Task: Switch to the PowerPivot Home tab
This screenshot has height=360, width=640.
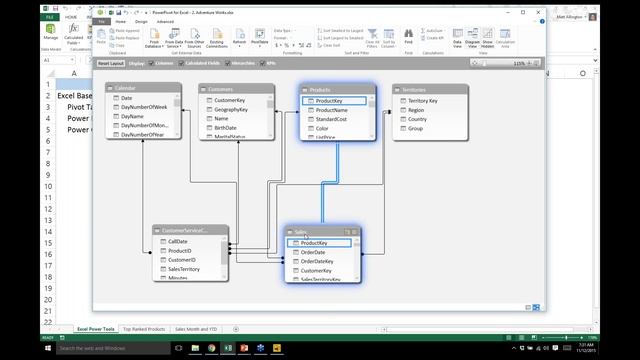Action: (120, 22)
